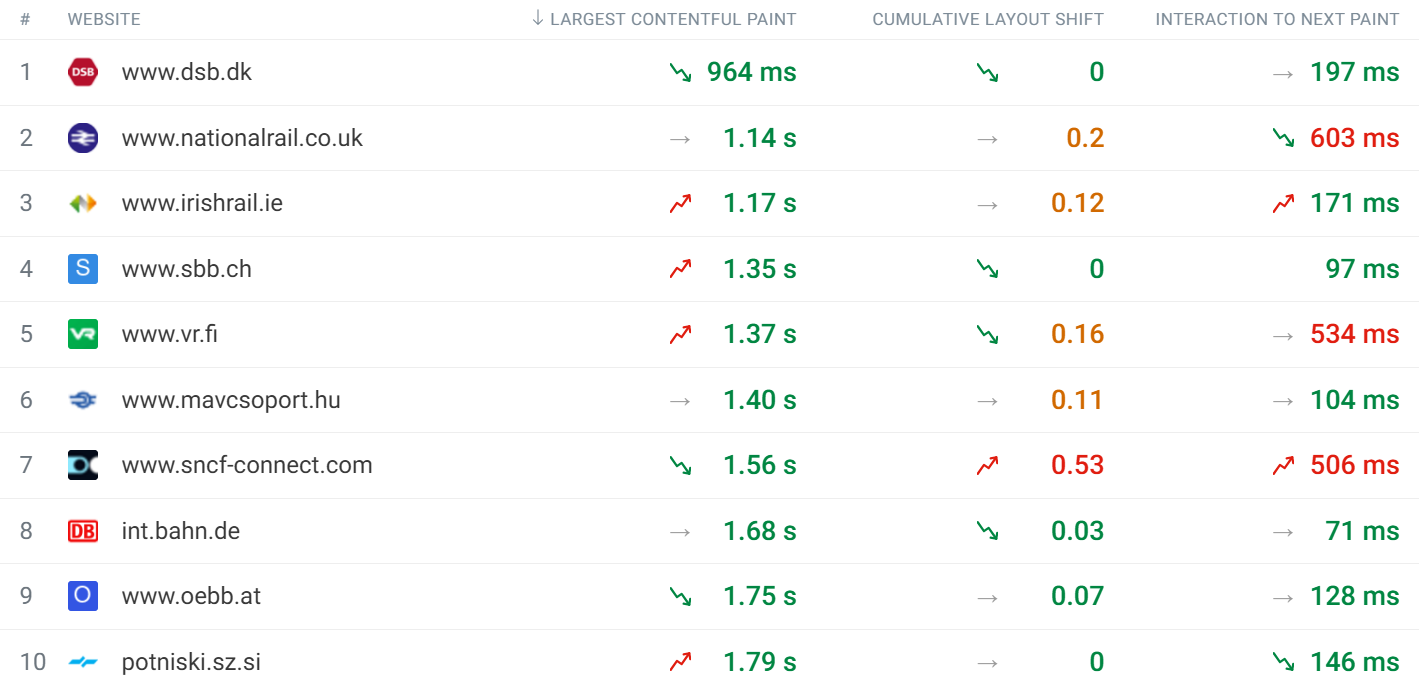Click the LCP trend arrow for www.oebb.at

point(680,596)
